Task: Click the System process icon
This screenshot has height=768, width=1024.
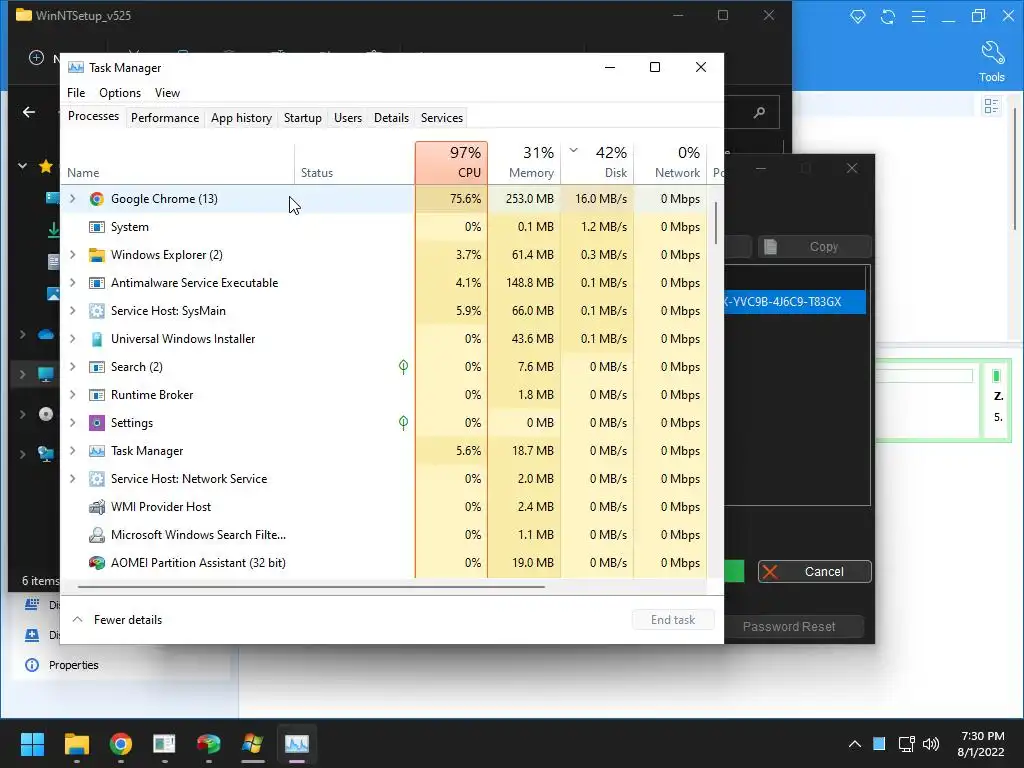Action: [x=97, y=227]
